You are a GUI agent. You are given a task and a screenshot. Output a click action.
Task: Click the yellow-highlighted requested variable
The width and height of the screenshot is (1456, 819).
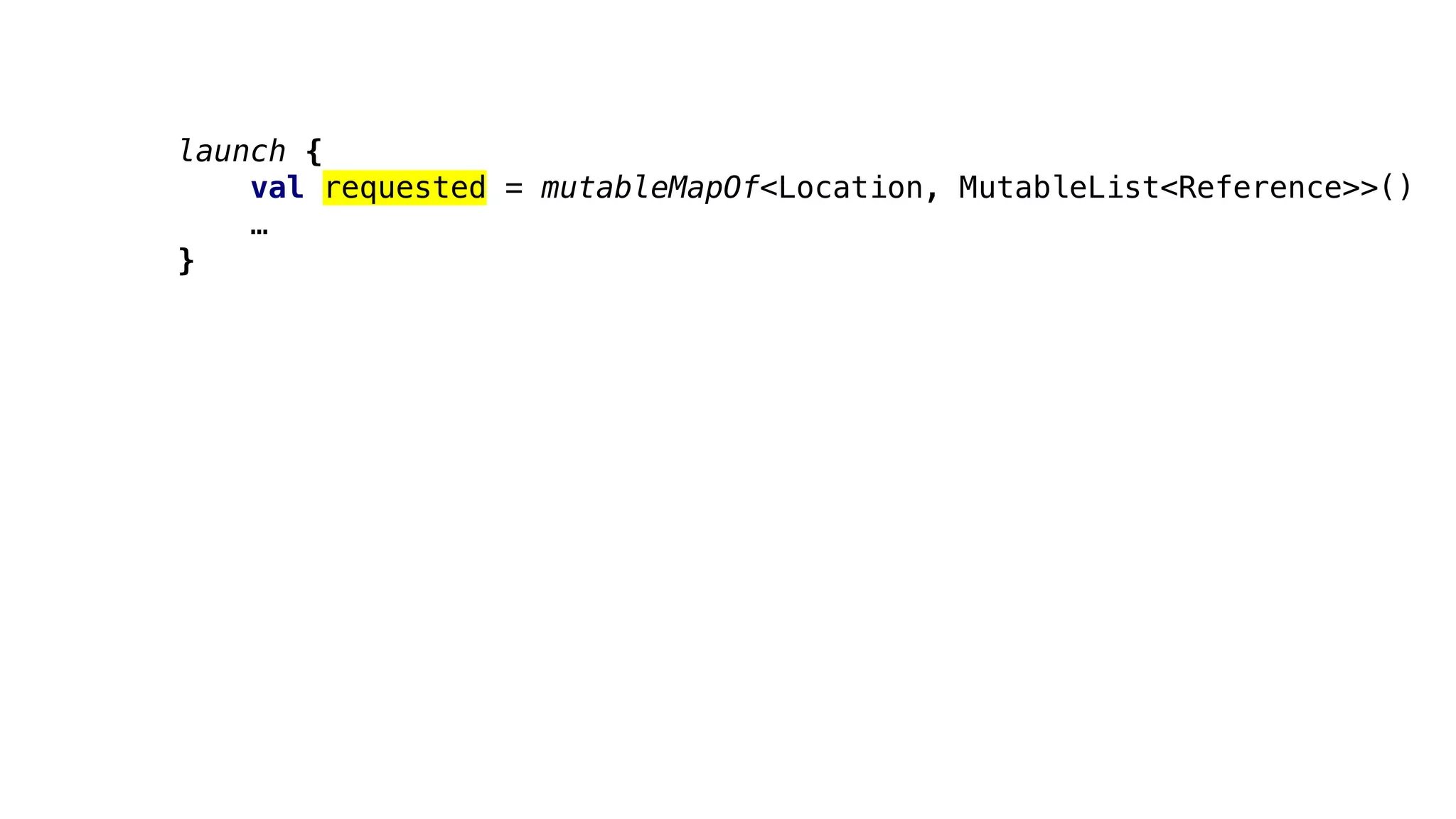[405, 188]
